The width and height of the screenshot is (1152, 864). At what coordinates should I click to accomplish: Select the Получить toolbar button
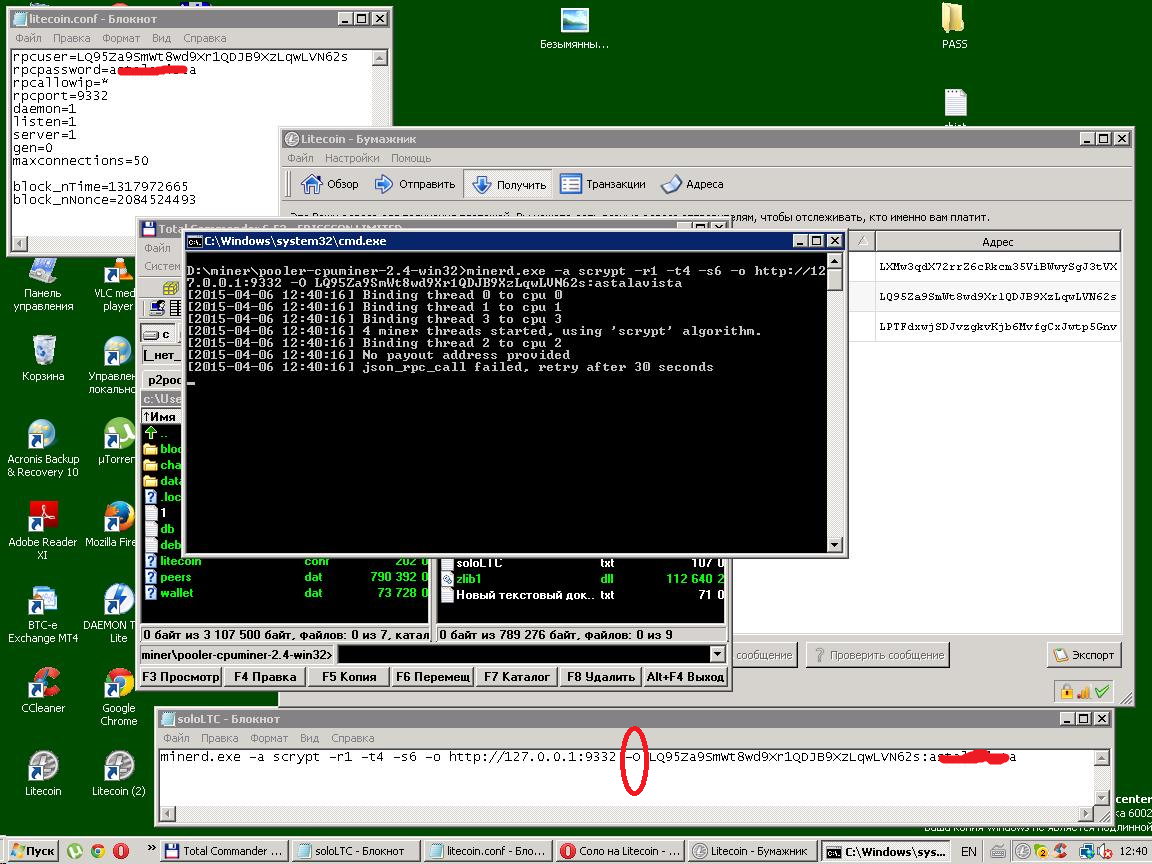coord(509,185)
